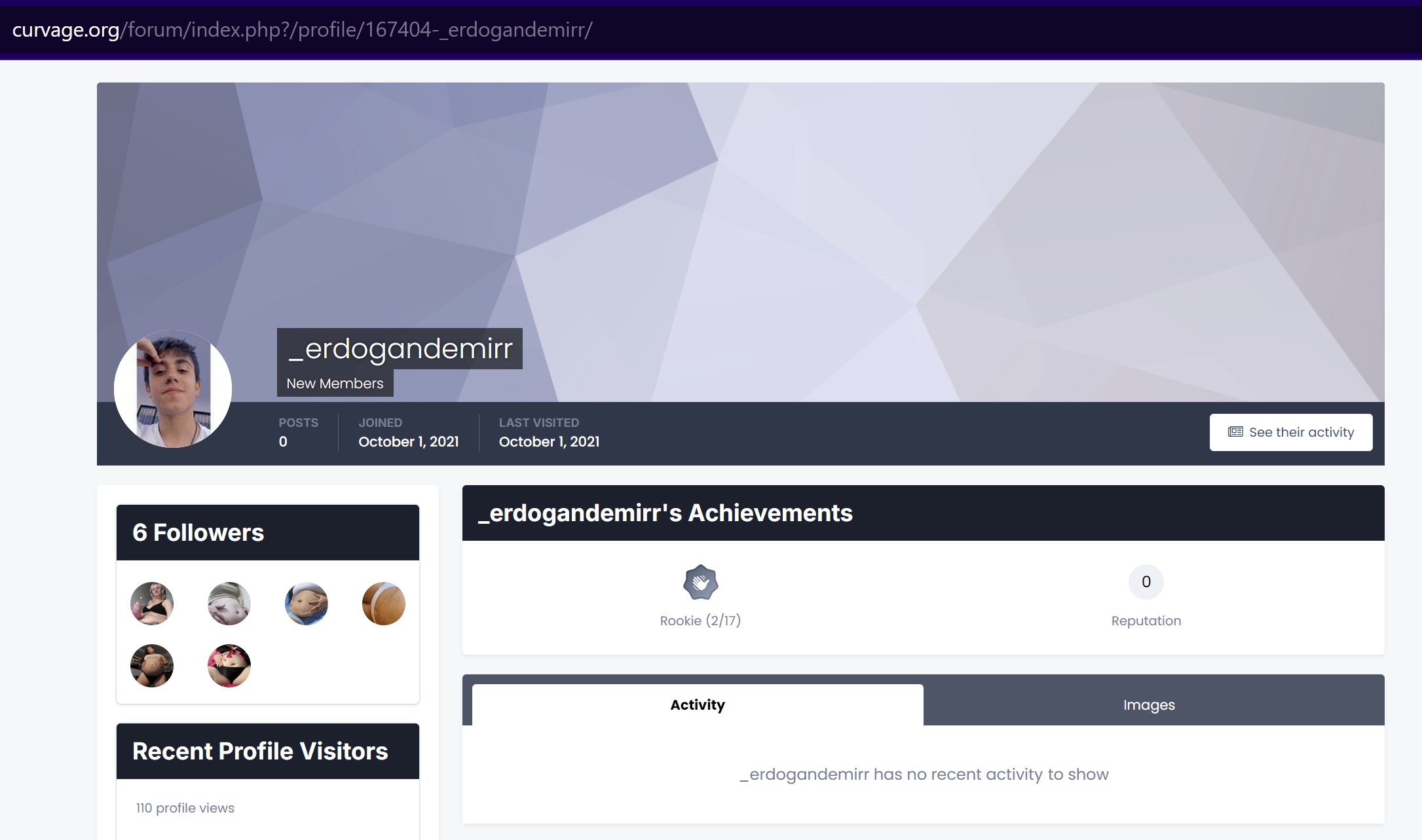Click the New Members group label
The image size is (1422, 840).
tap(335, 384)
